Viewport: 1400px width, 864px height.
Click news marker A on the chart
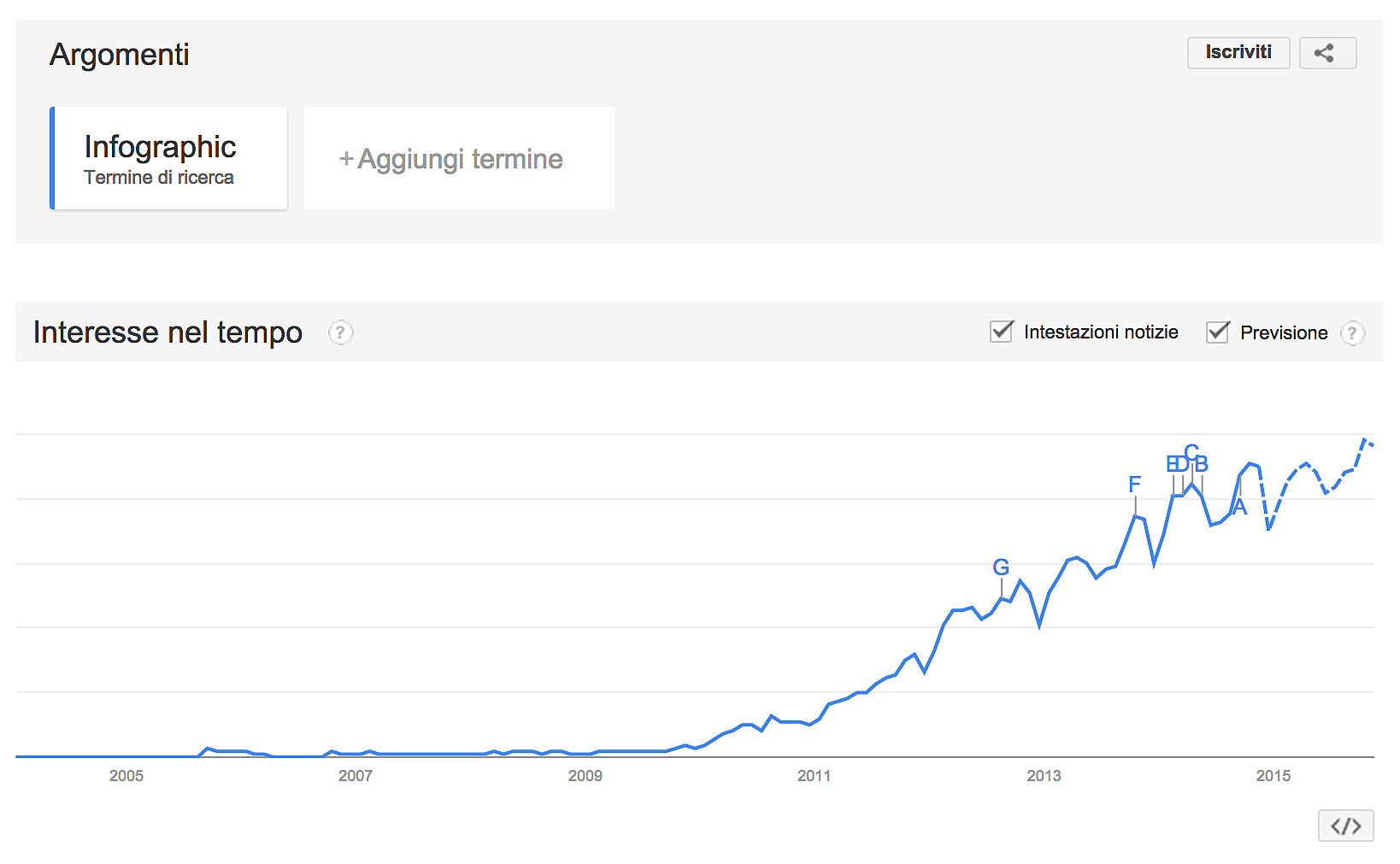click(1240, 507)
